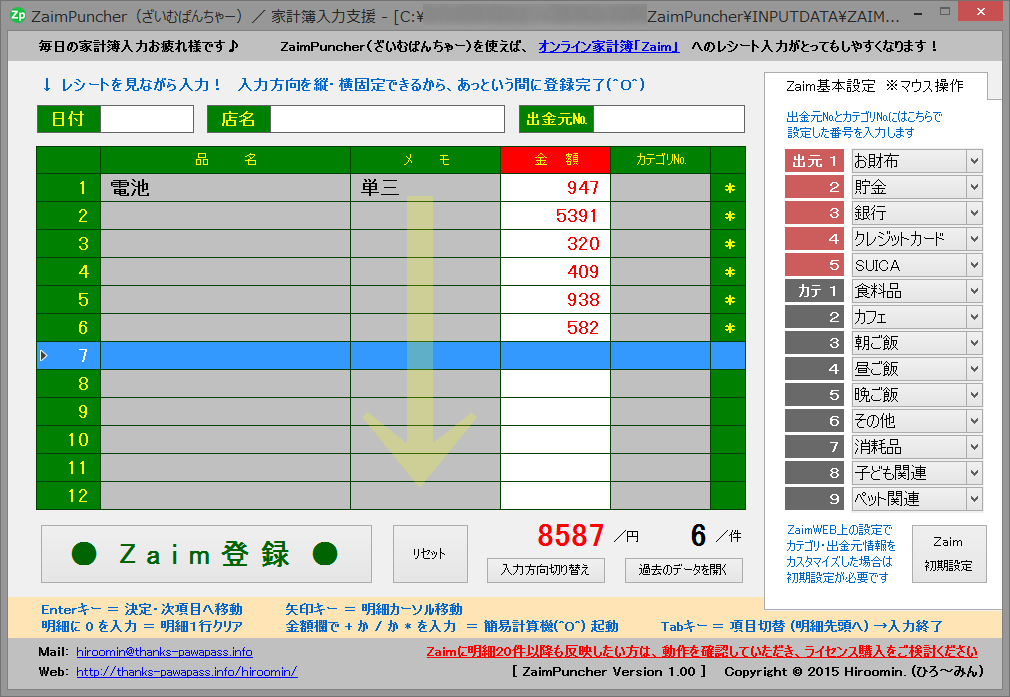The image size is (1010, 697).
Task: Click the asterisk marker in row 4
Action: point(729,272)
